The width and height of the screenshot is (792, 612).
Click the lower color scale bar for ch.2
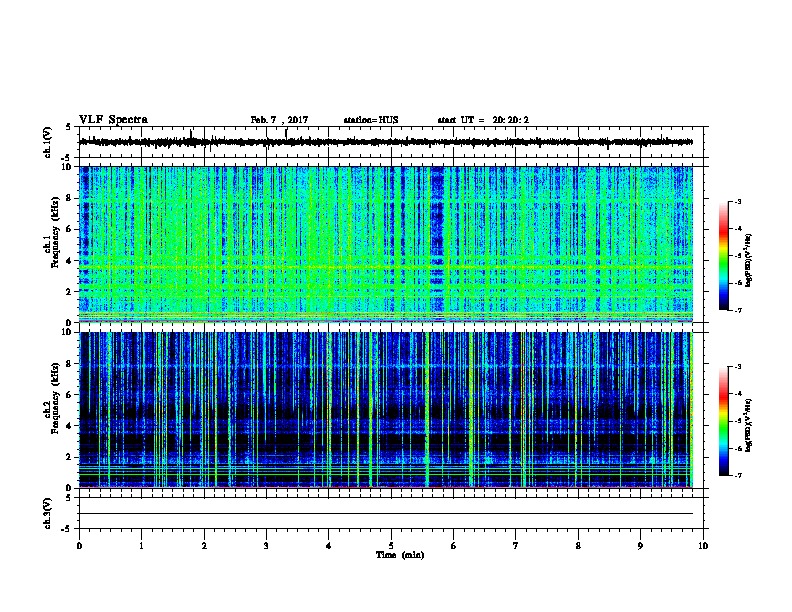pyautogui.click(x=724, y=421)
